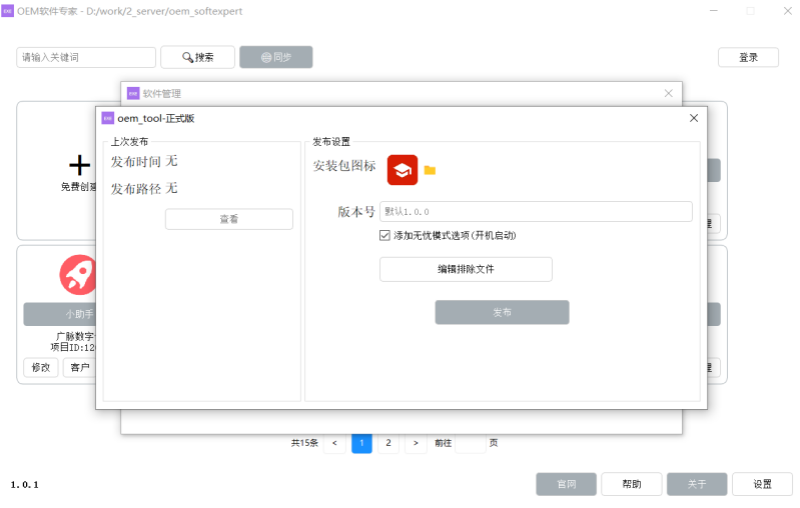Click the 发布 button
The width and height of the screenshot is (800, 508).
502,312
